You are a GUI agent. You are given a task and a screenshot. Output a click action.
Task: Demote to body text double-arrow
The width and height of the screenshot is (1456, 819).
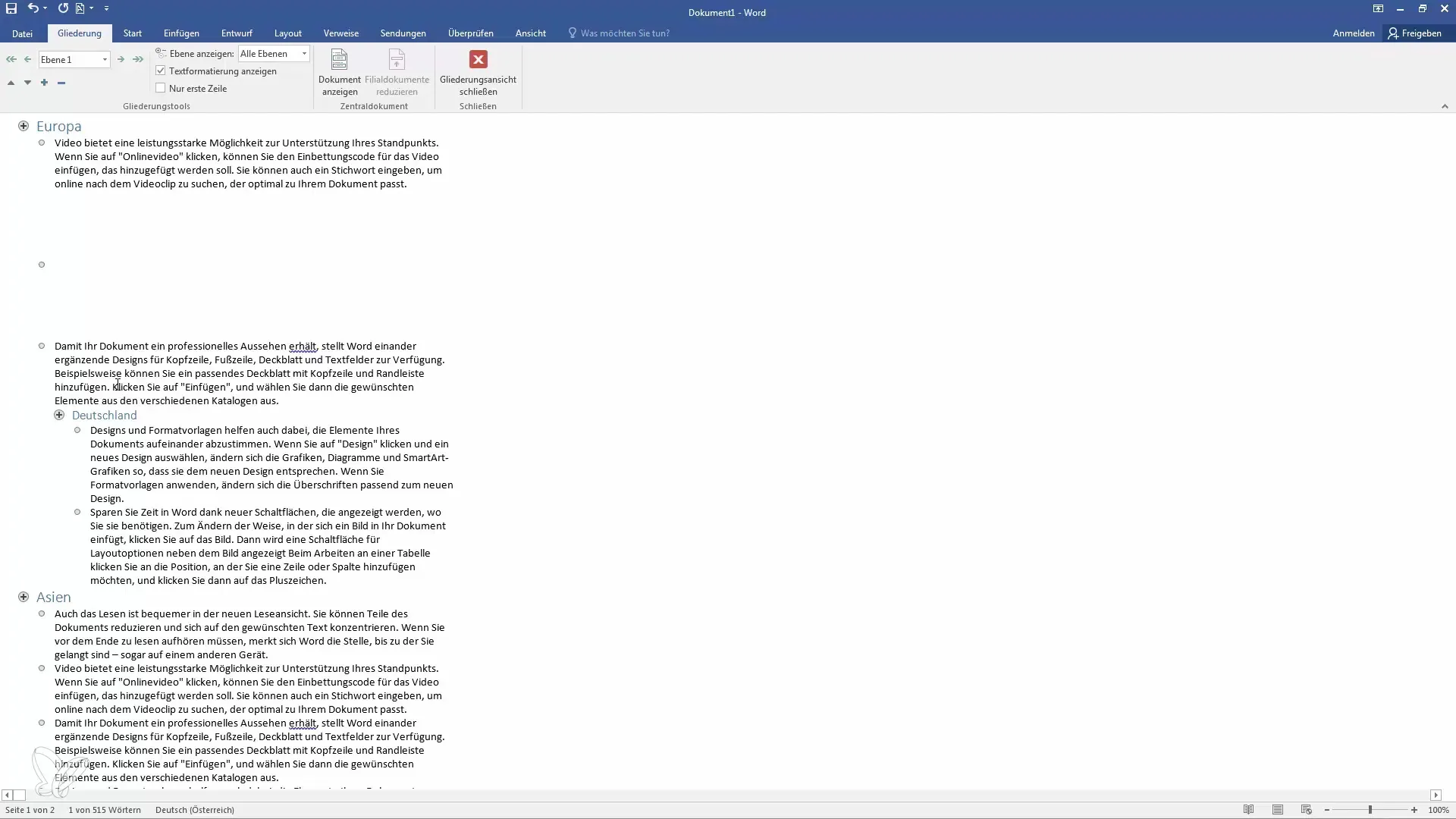(138, 59)
